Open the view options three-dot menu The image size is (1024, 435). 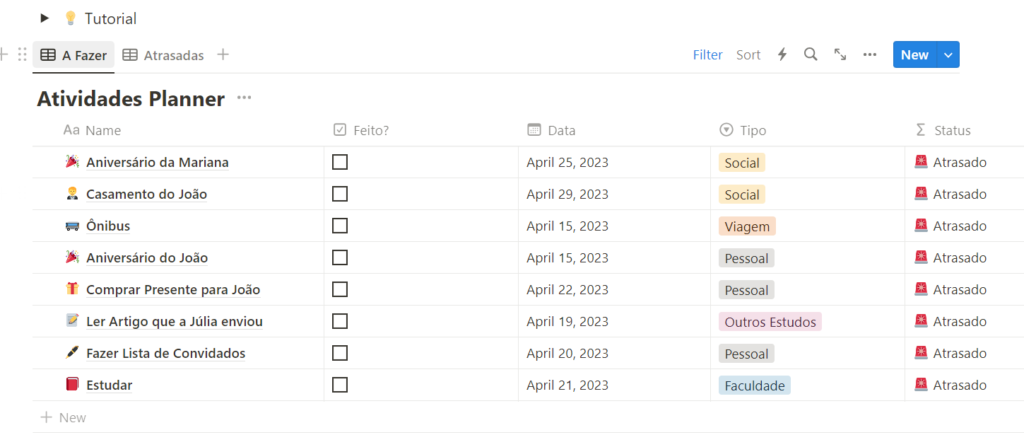point(870,55)
